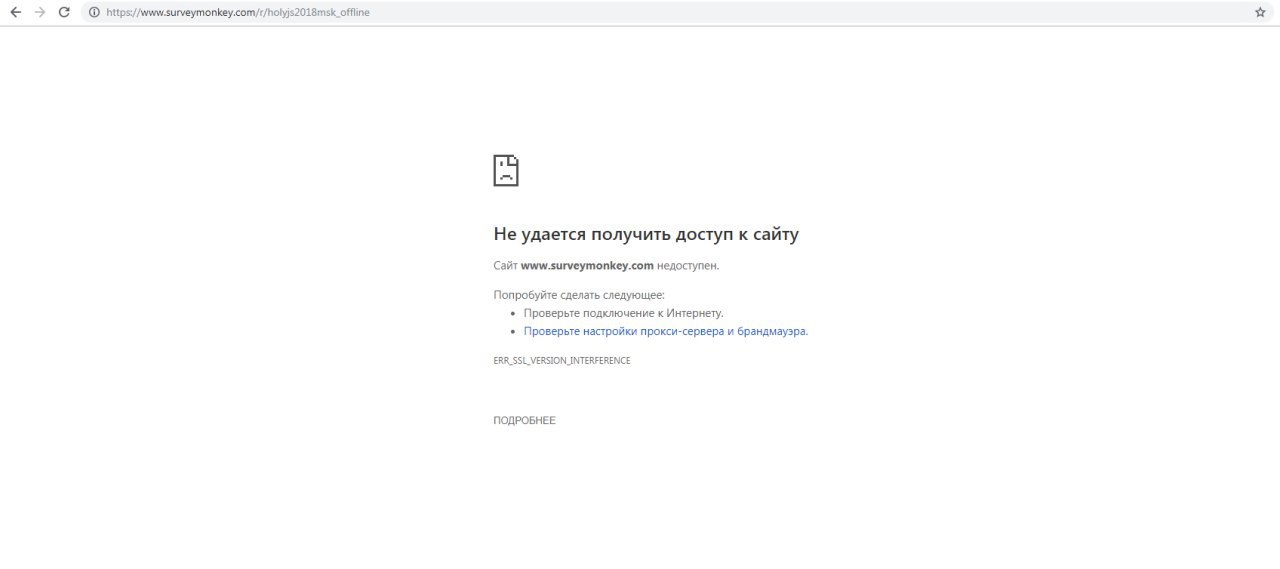View site information icon in address bar
Image resolution: width=1280 pixels, height=569 pixels.
[x=94, y=12]
